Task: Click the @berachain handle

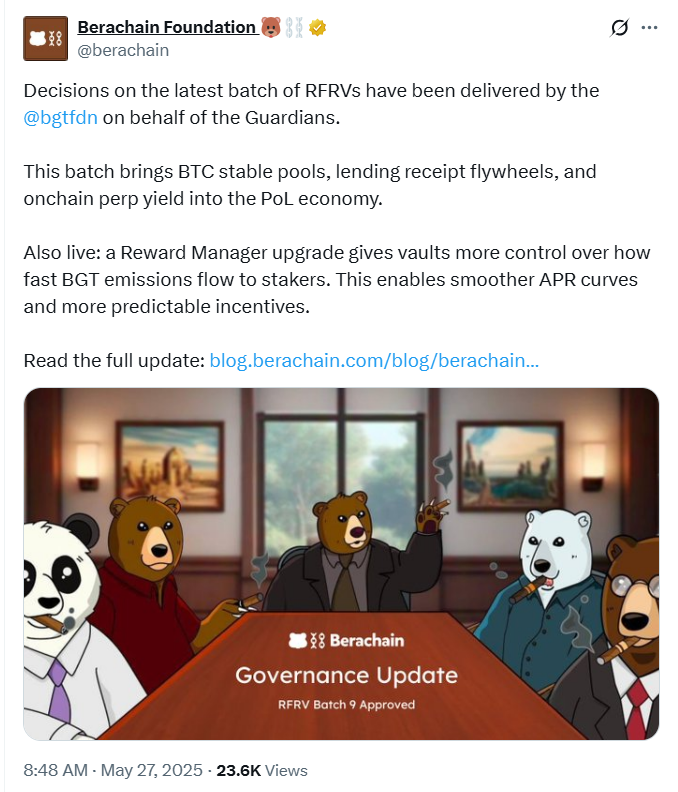Action: click(x=123, y=51)
